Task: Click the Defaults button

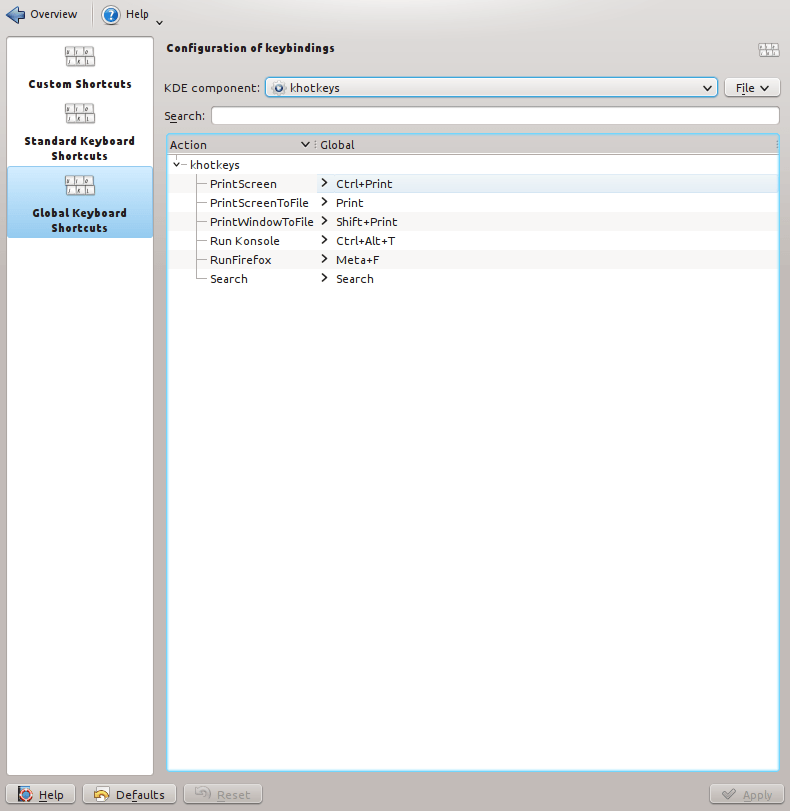Action: (x=129, y=794)
